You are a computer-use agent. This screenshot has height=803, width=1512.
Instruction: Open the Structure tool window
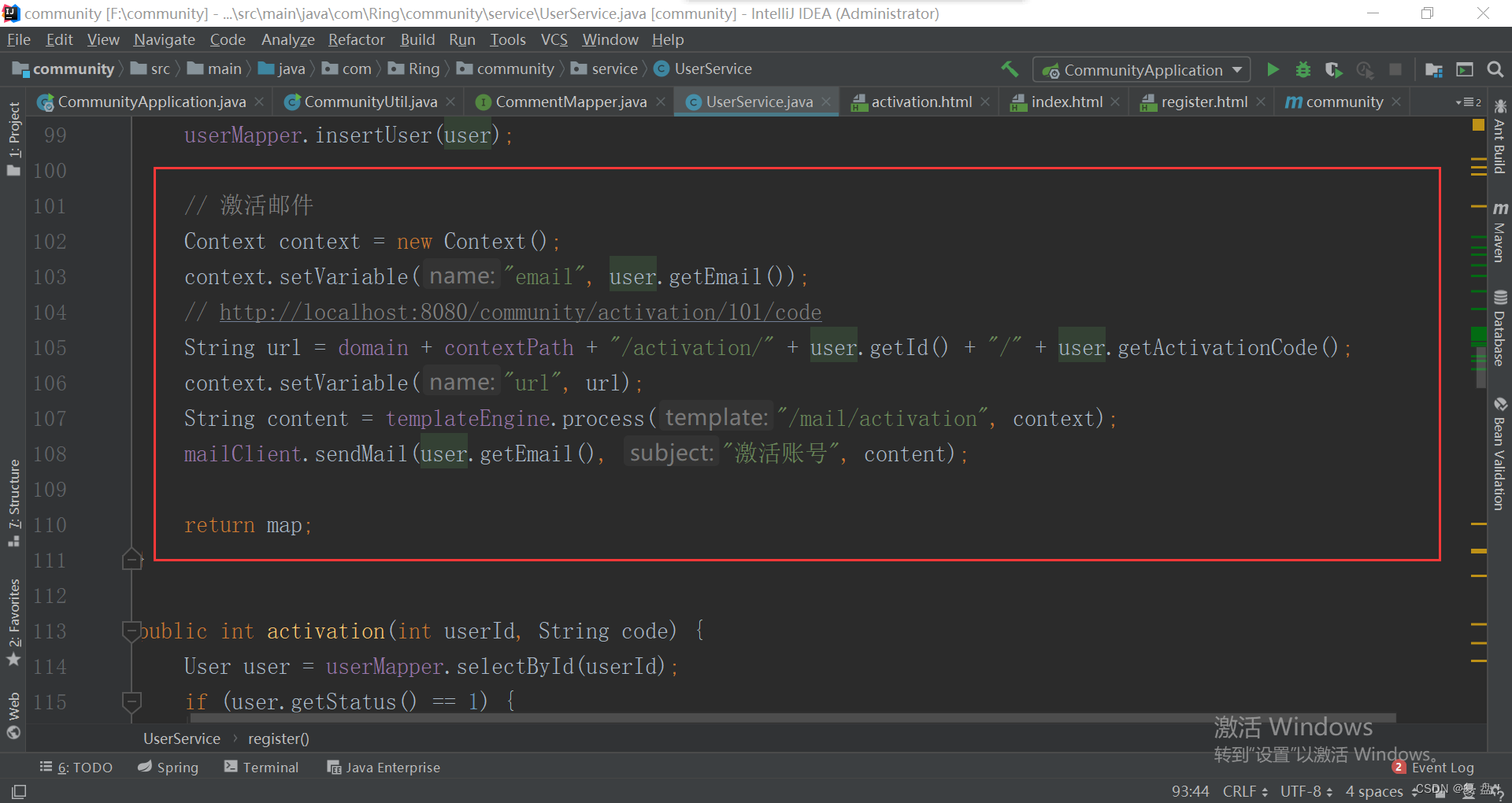[x=13, y=503]
